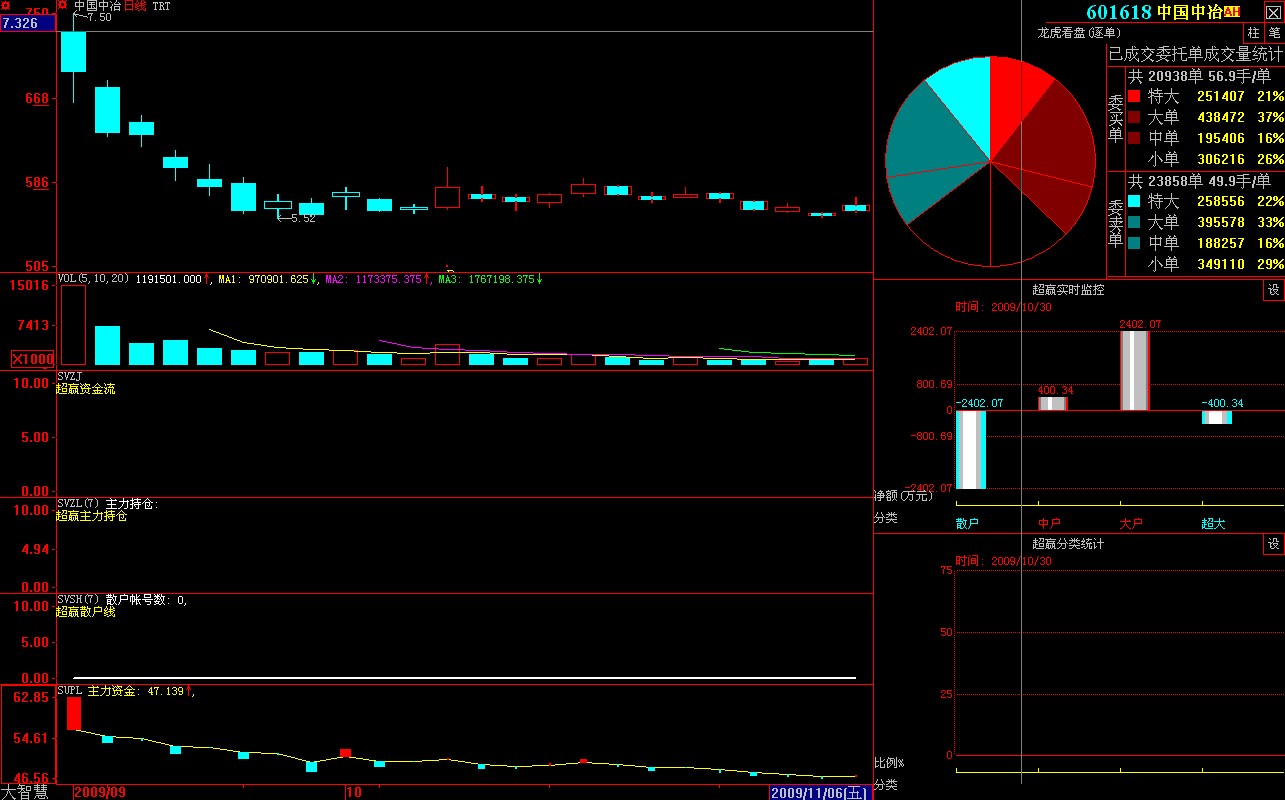Open 设 settings for 超赢分类统计
1285x800 pixels.
(x=1273, y=544)
